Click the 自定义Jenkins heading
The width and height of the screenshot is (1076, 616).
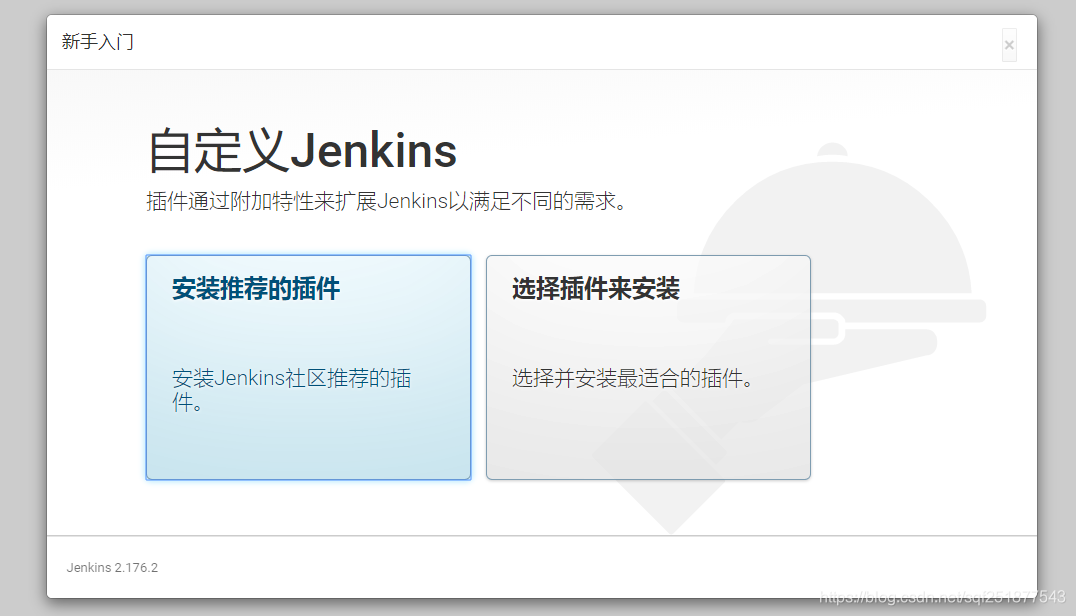click(x=302, y=150)
